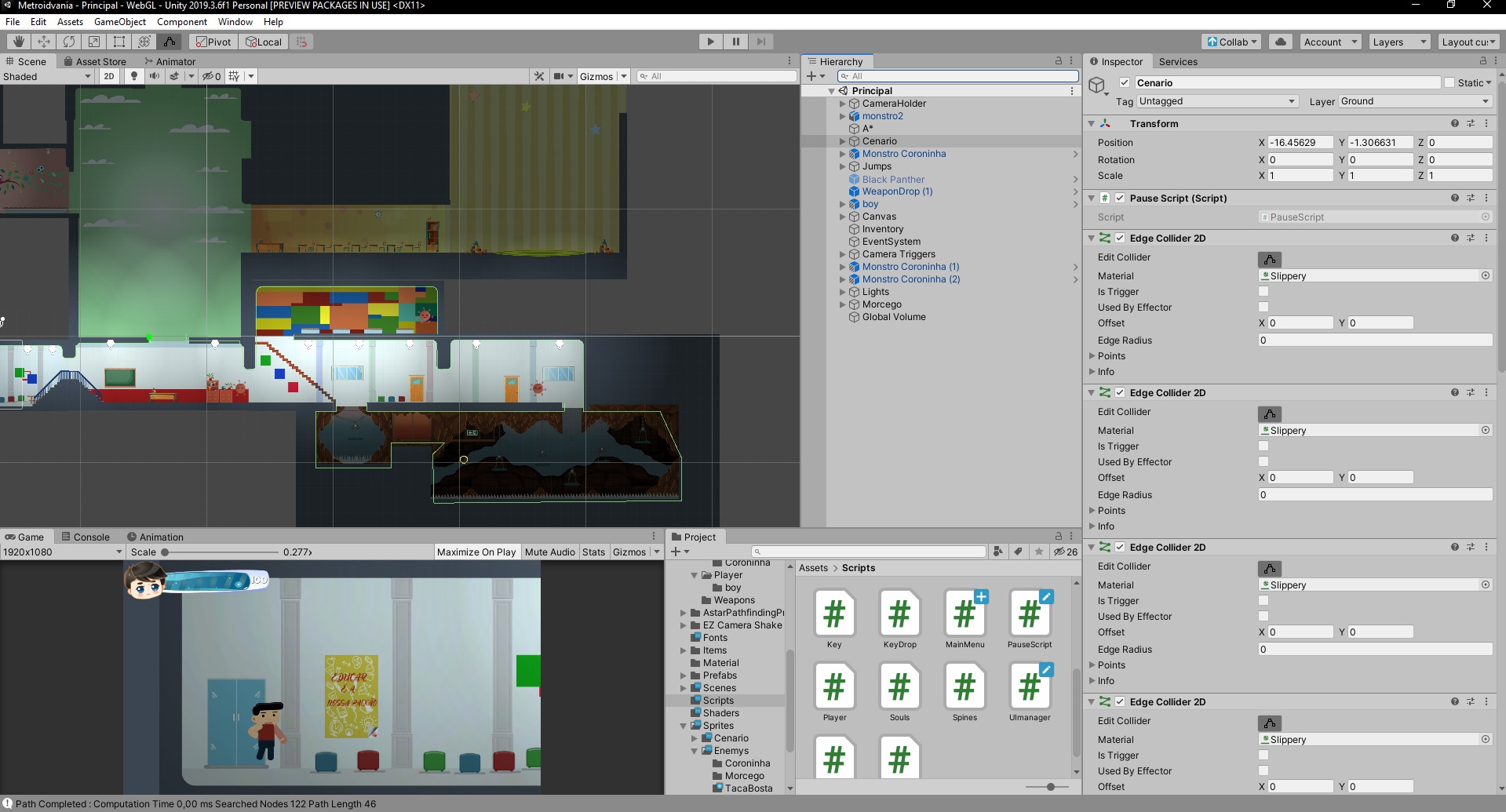Switch to the Animator tab
The width and height of the screenshot is (1506, 812).
tap(170, 61)
